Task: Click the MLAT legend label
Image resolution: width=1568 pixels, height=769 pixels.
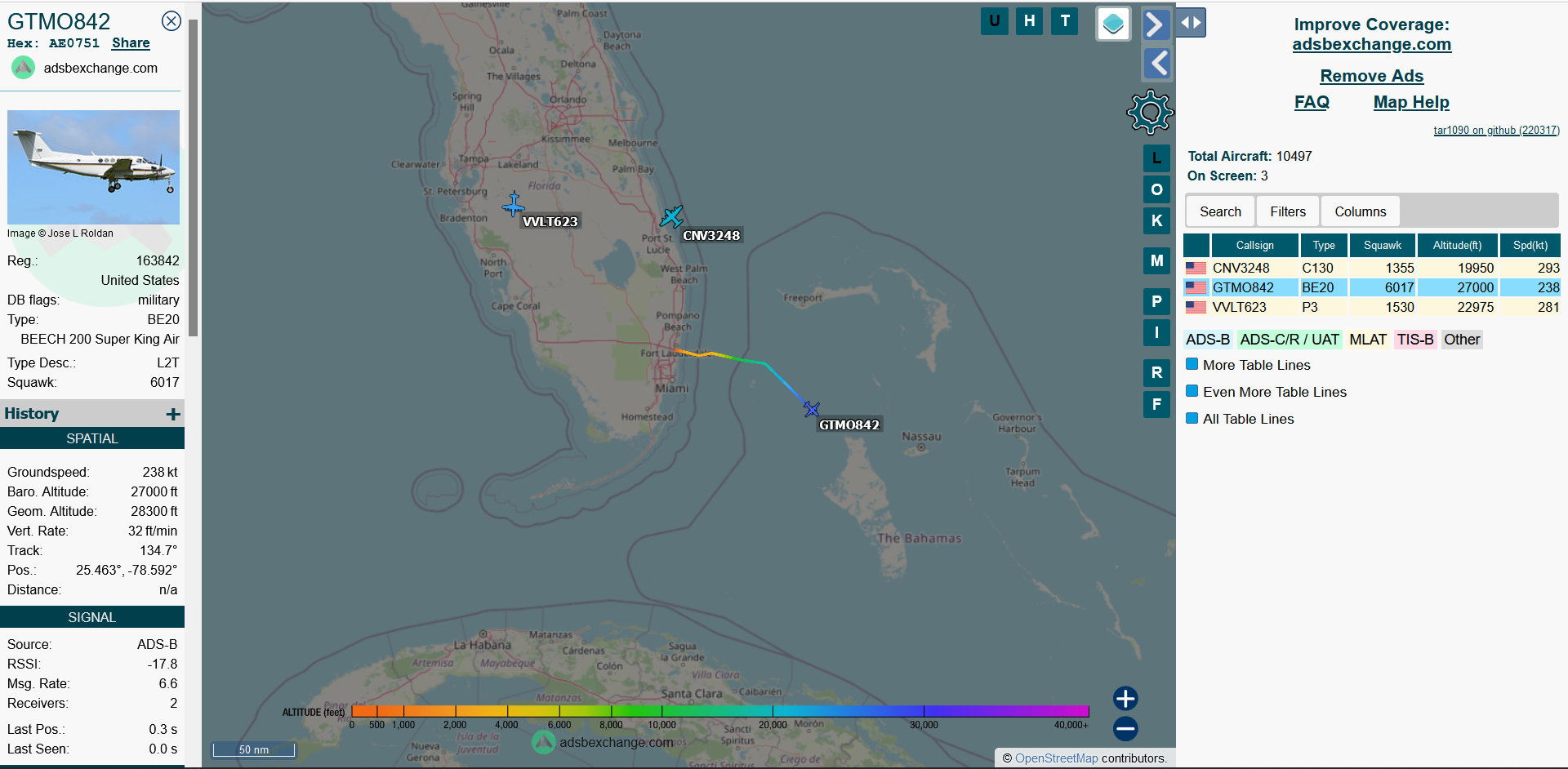Action: pyautogui.click(x=1368, y=340)
